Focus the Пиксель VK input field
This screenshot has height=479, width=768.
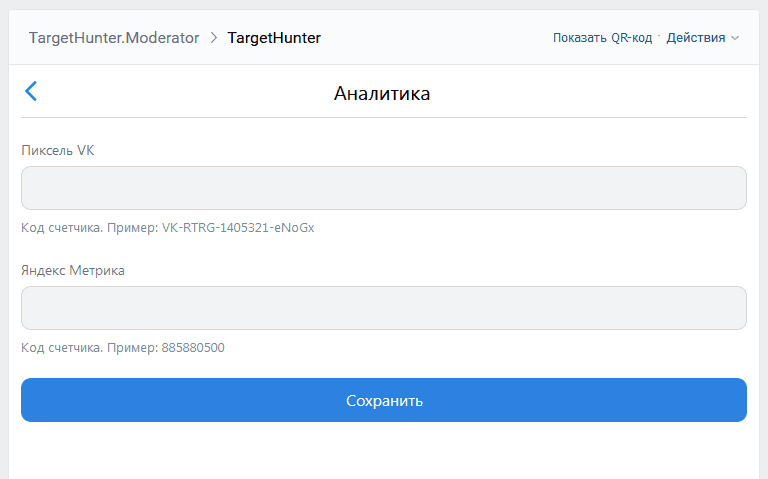click(x=384, y=188)
